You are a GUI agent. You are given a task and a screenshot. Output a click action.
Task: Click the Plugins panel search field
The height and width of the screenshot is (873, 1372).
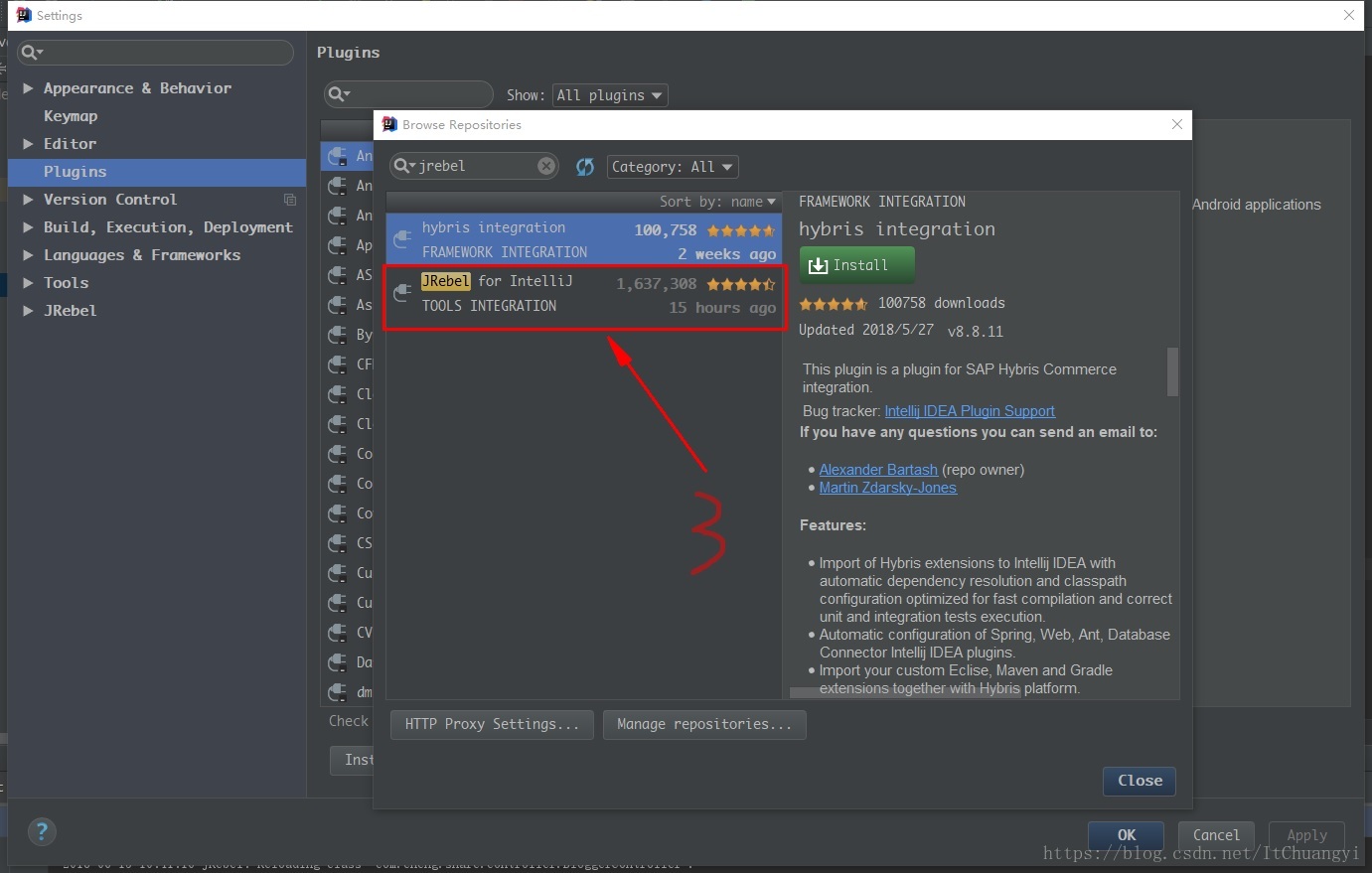[x=408, y=94]
